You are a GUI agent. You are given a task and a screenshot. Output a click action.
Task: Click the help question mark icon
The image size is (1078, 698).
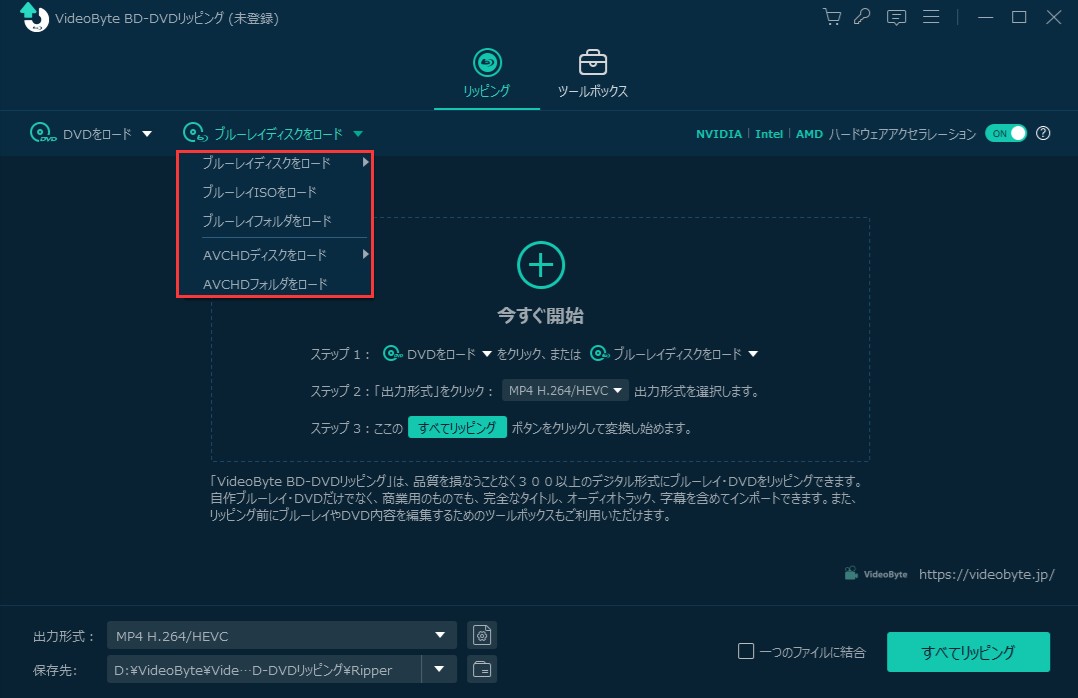(1043, 133)
